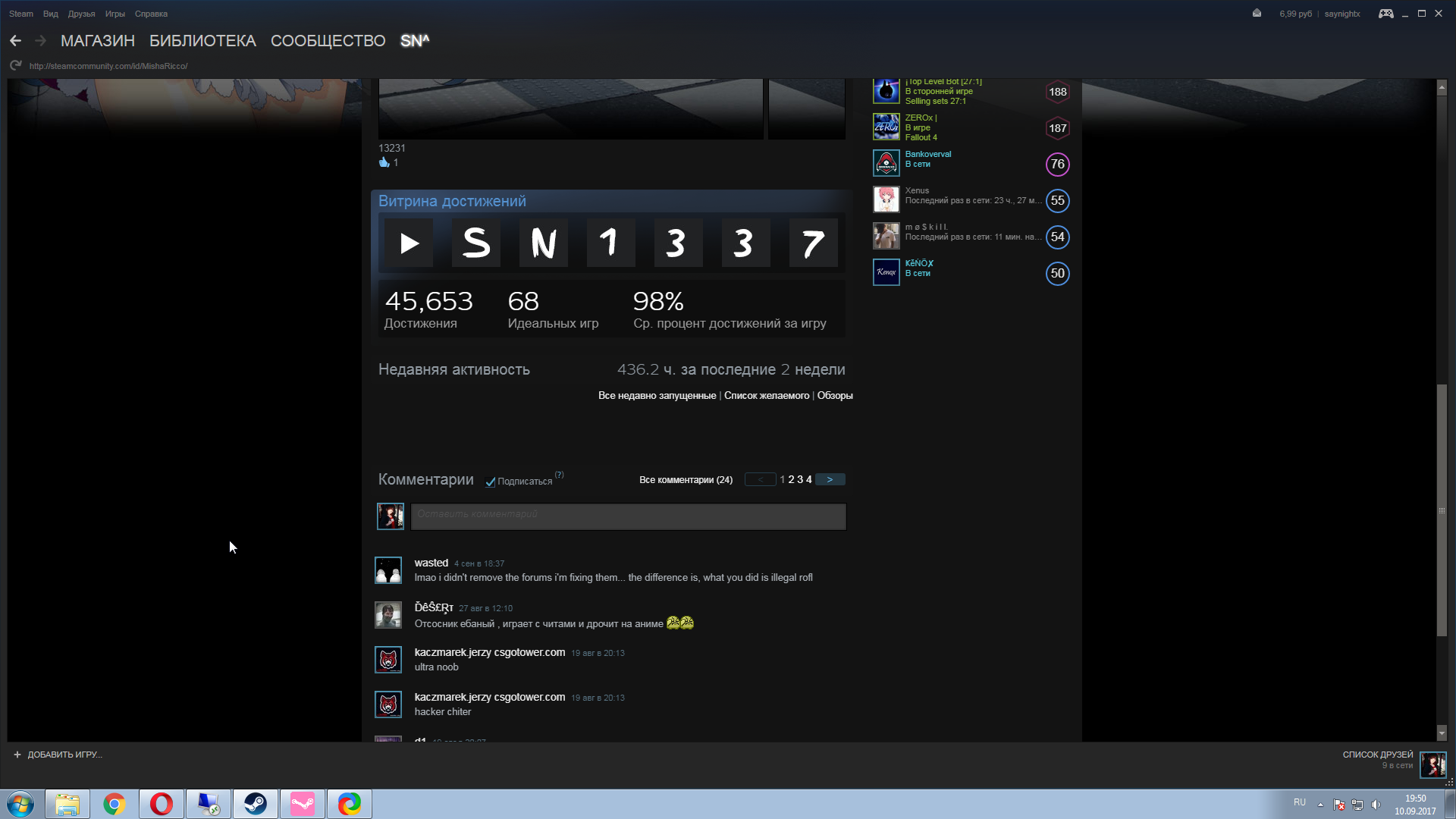Launch Google Chrome from the taskbar
The width and height of the screenshot is (1456, 819).
point(115,804)
